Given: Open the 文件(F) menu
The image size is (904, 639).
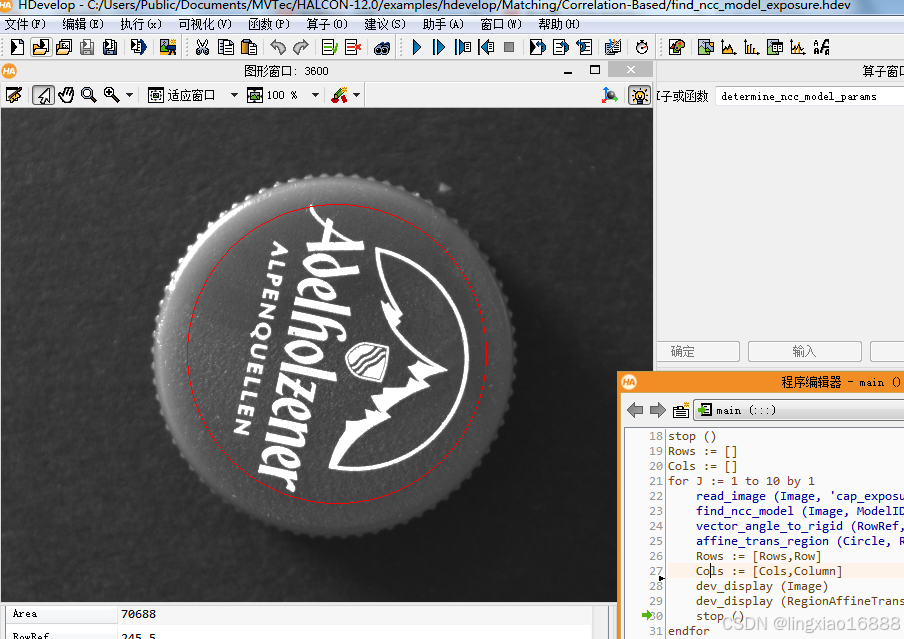Looking at the screenshot, I should coord(25,24).
